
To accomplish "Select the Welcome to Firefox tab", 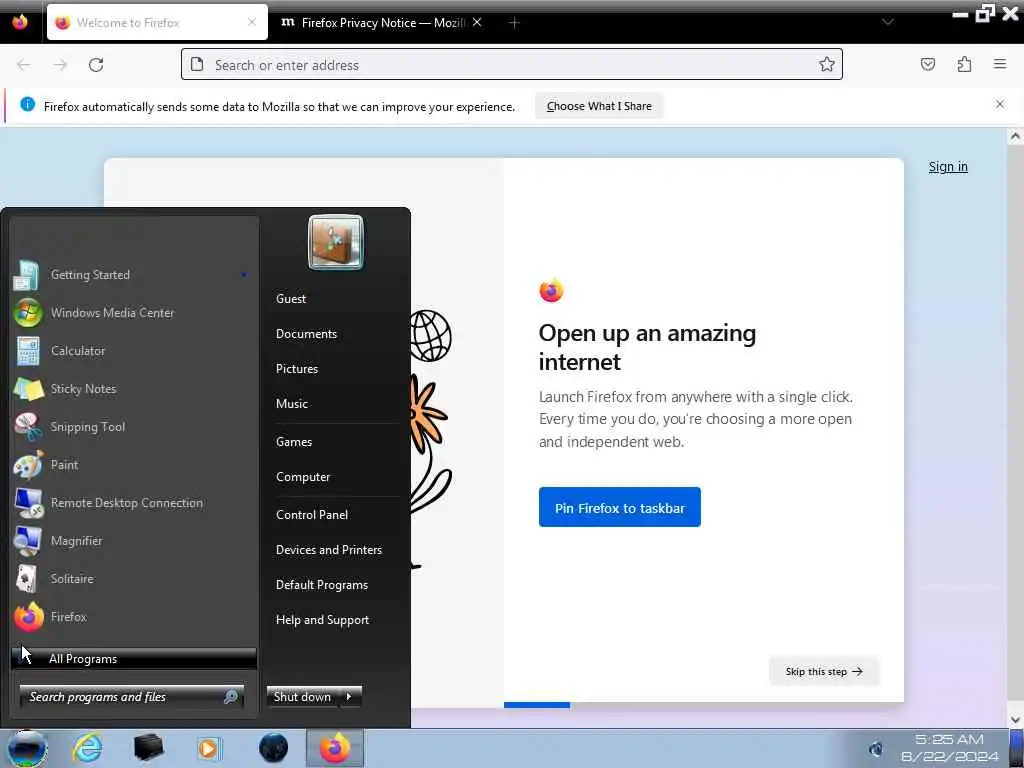I will [x=157, y=22].
